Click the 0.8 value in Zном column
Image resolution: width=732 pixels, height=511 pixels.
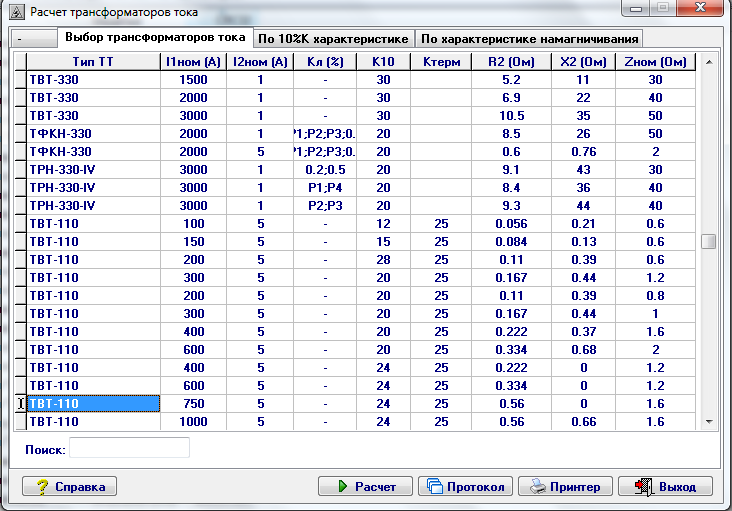click(x=655, y=296)
